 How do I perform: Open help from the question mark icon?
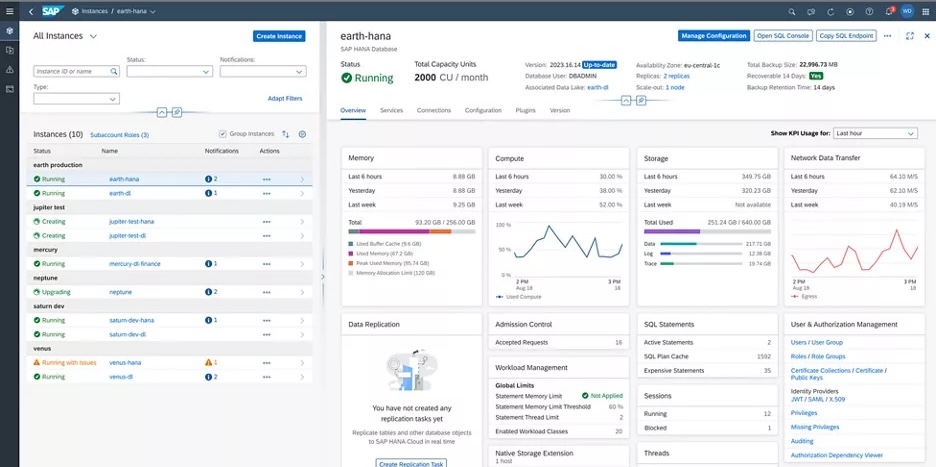[869, 11]
